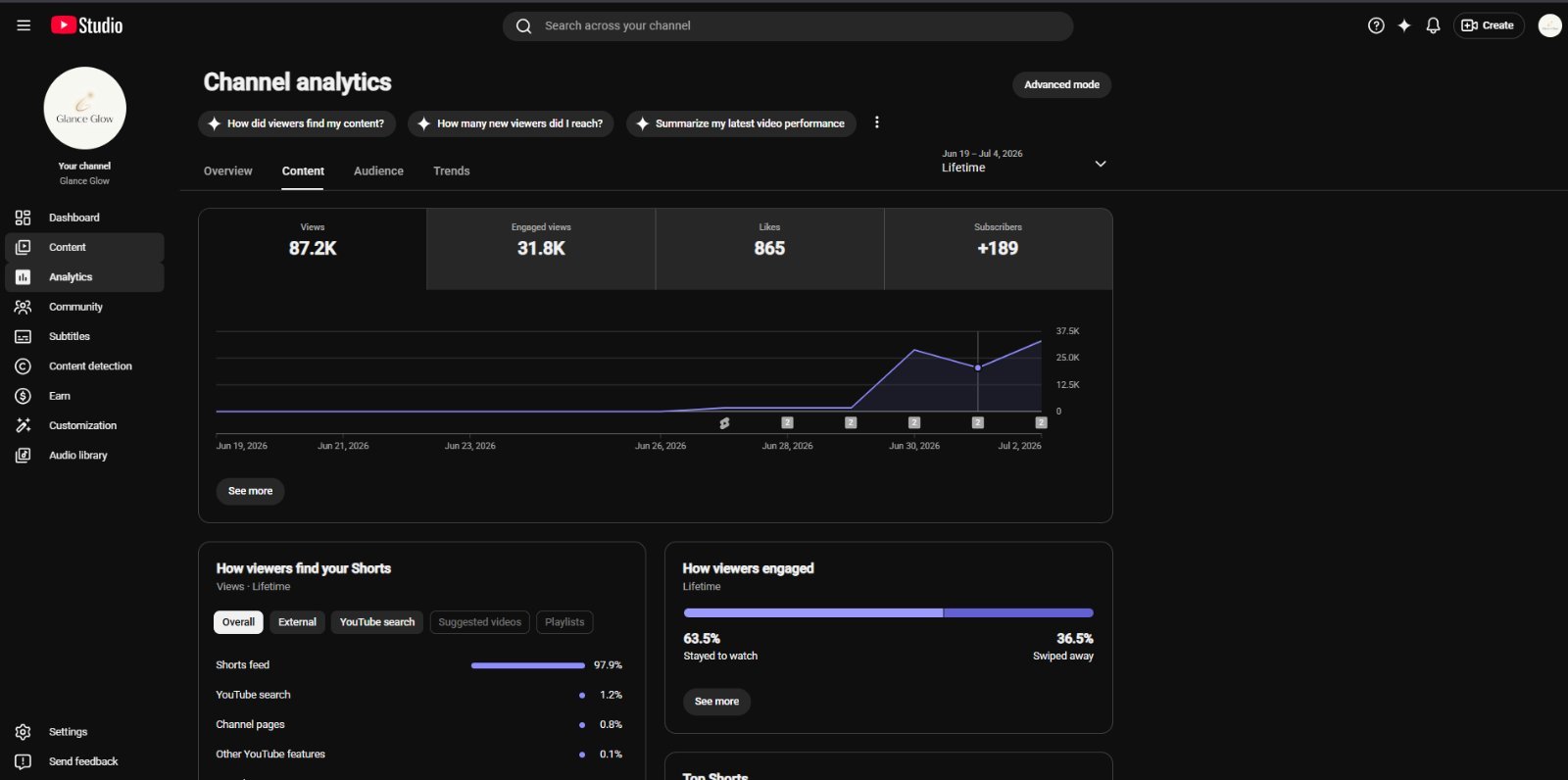Image resolution: width=1568 pixels, height=780 pixels.
Task: Open Dashboard in the sidebar
Action: coord(84,218)
